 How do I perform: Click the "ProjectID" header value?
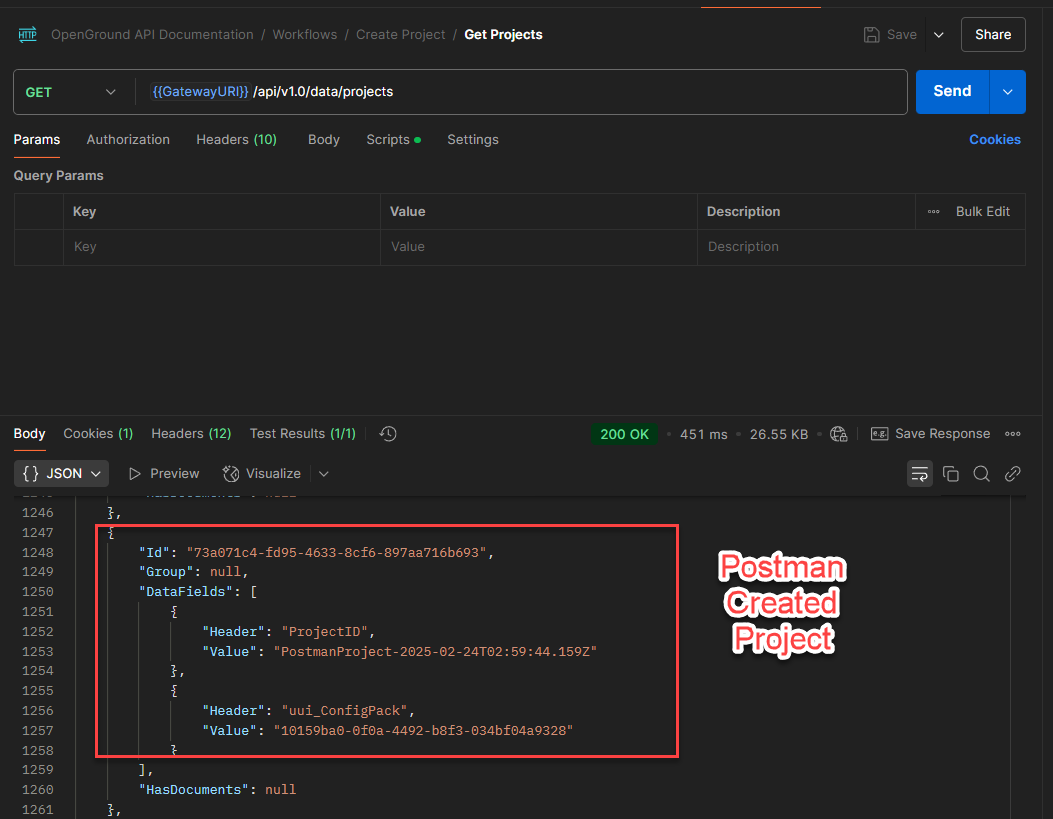click(x=324, y=632)
